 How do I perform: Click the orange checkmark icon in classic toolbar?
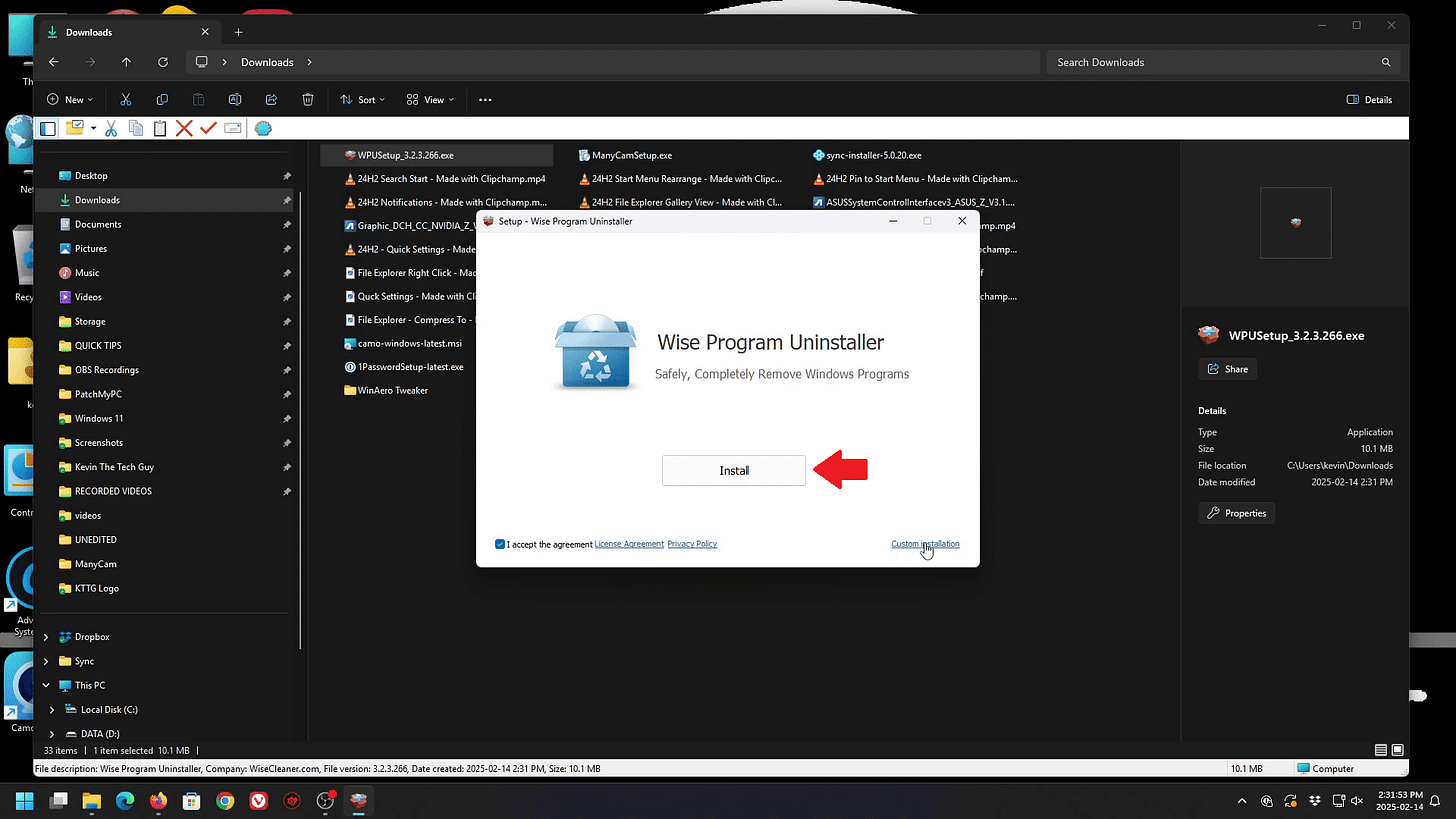[x=208, y=128]
